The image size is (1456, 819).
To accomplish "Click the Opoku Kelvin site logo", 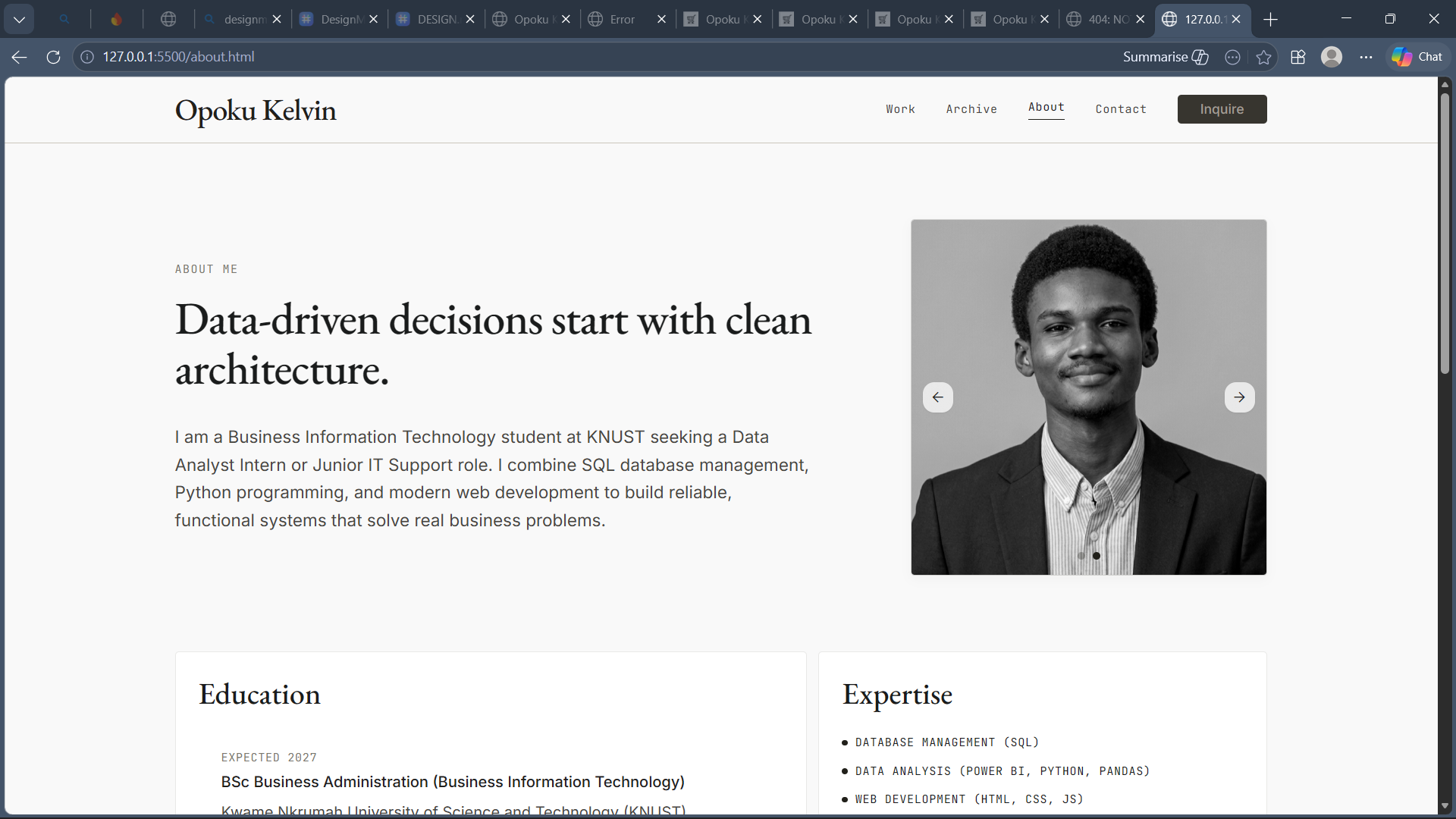I will (256, 110).
